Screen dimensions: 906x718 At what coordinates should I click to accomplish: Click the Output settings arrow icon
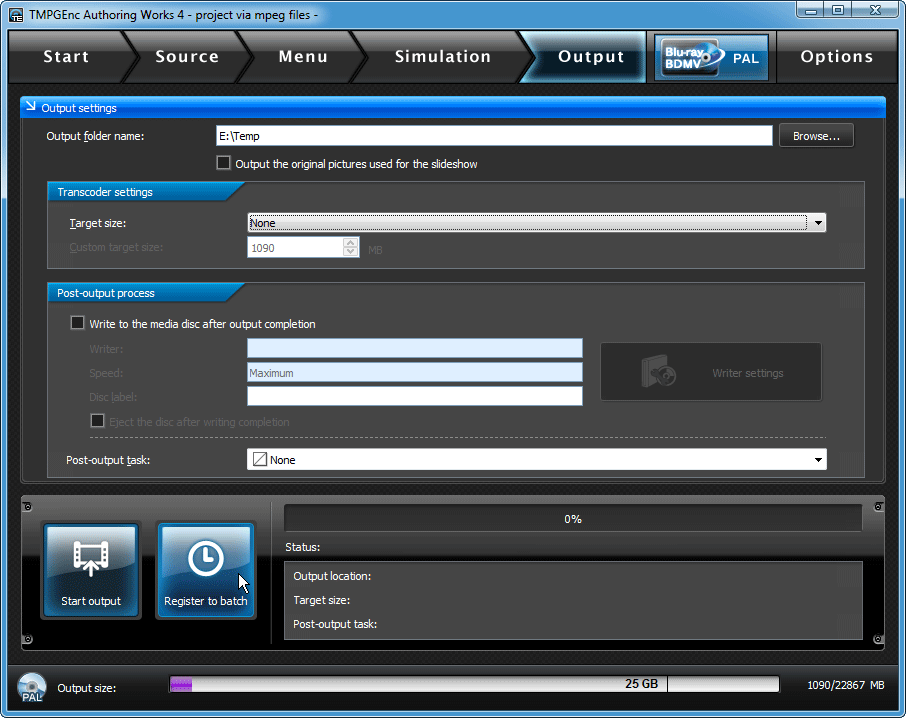(31, 107)
